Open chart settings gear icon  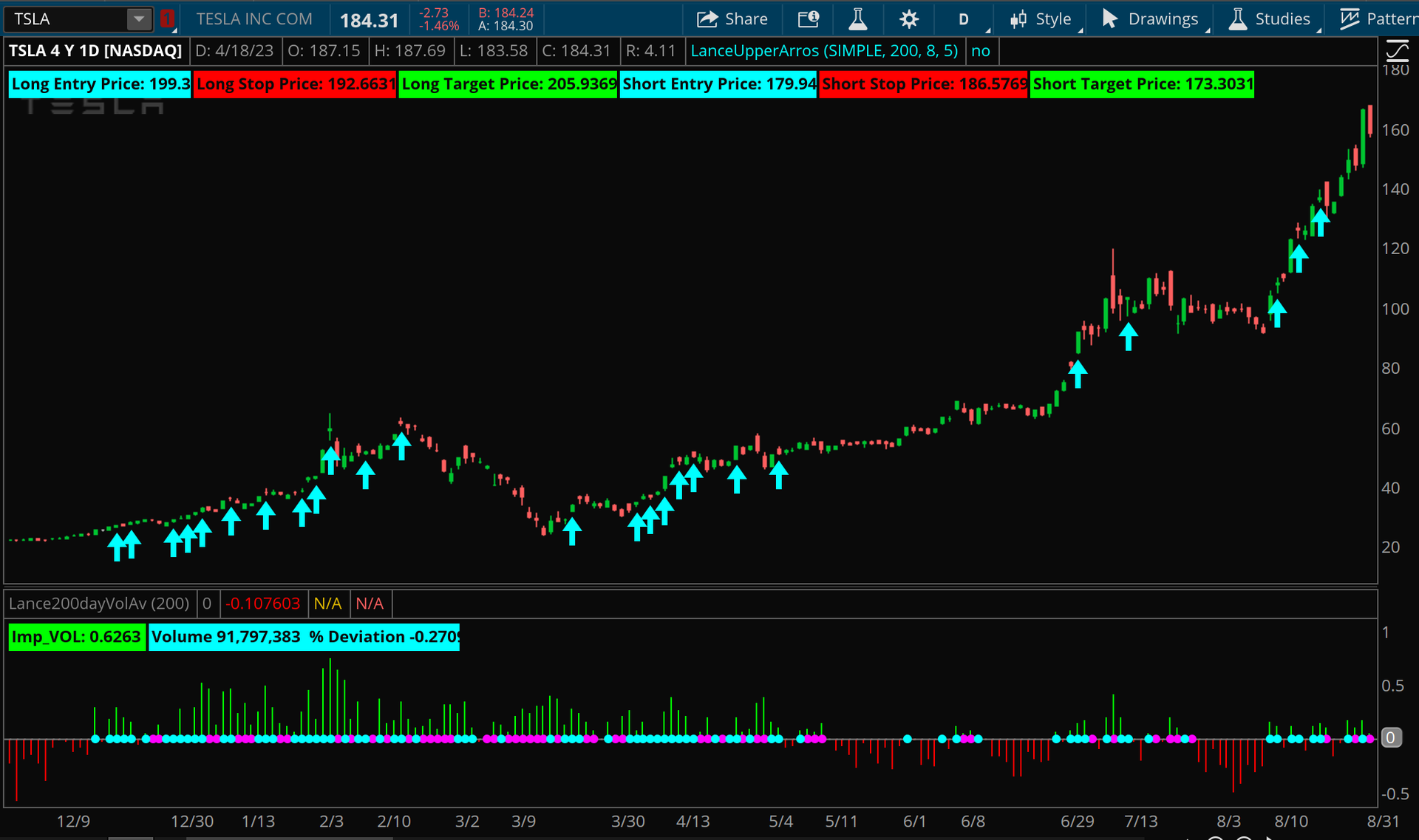tap(909, 18)
